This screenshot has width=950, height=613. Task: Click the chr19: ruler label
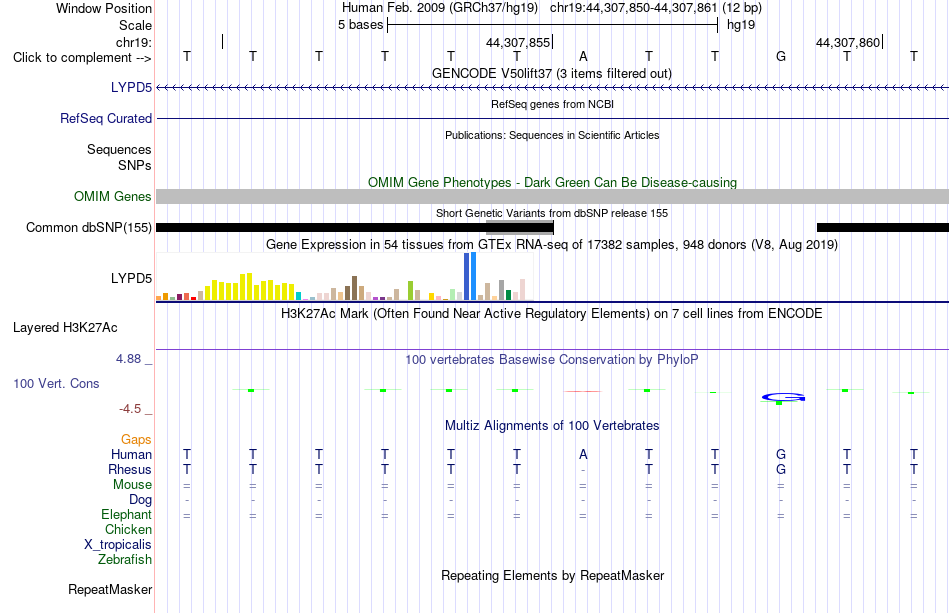pyautogui.click(x=134, y=42)
